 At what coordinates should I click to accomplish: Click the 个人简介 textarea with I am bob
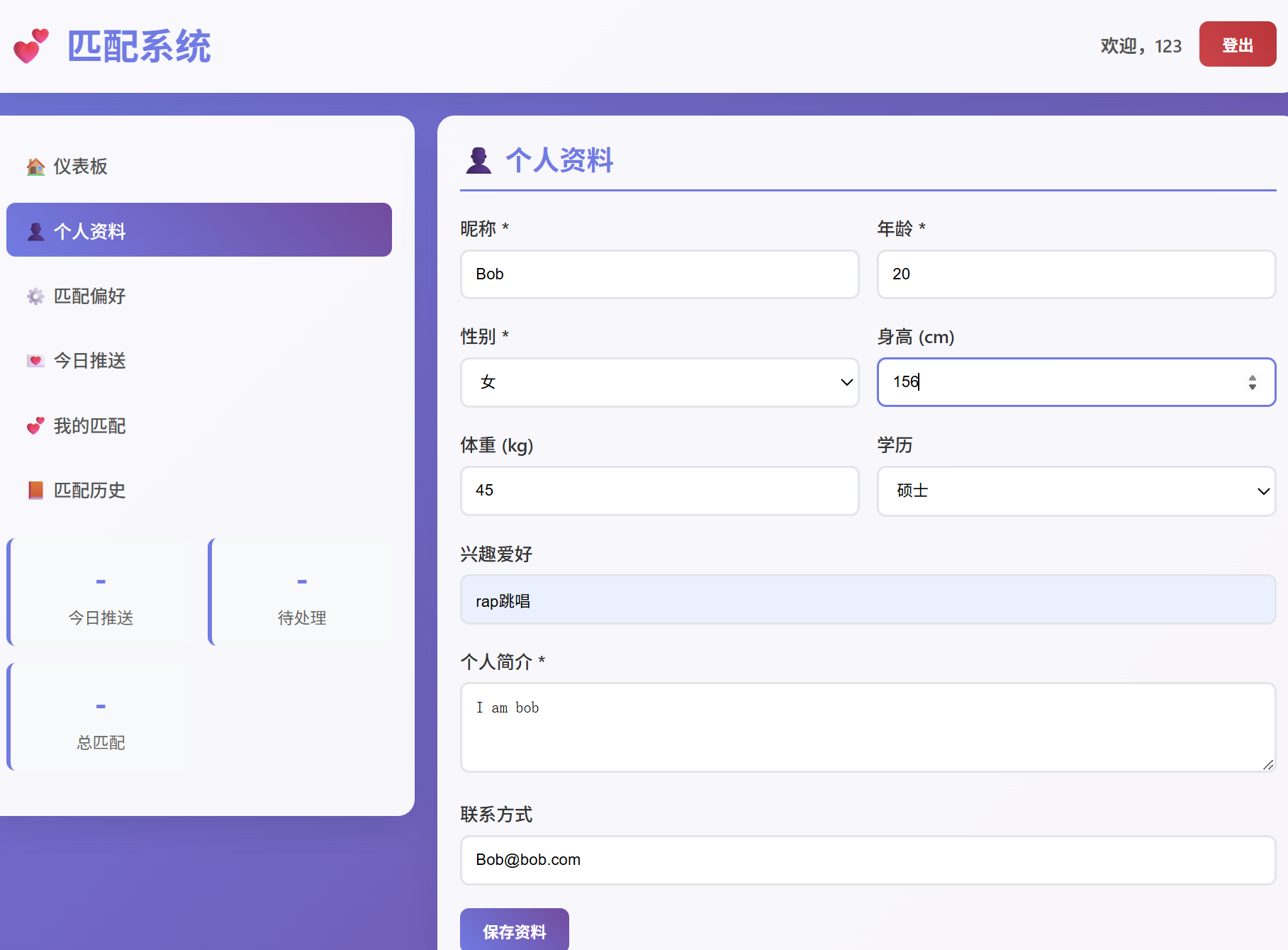(x=868, y=727)
